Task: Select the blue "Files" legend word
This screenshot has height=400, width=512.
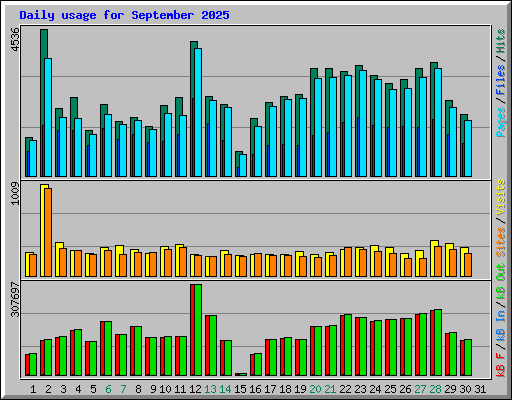Action: point(501,80)
